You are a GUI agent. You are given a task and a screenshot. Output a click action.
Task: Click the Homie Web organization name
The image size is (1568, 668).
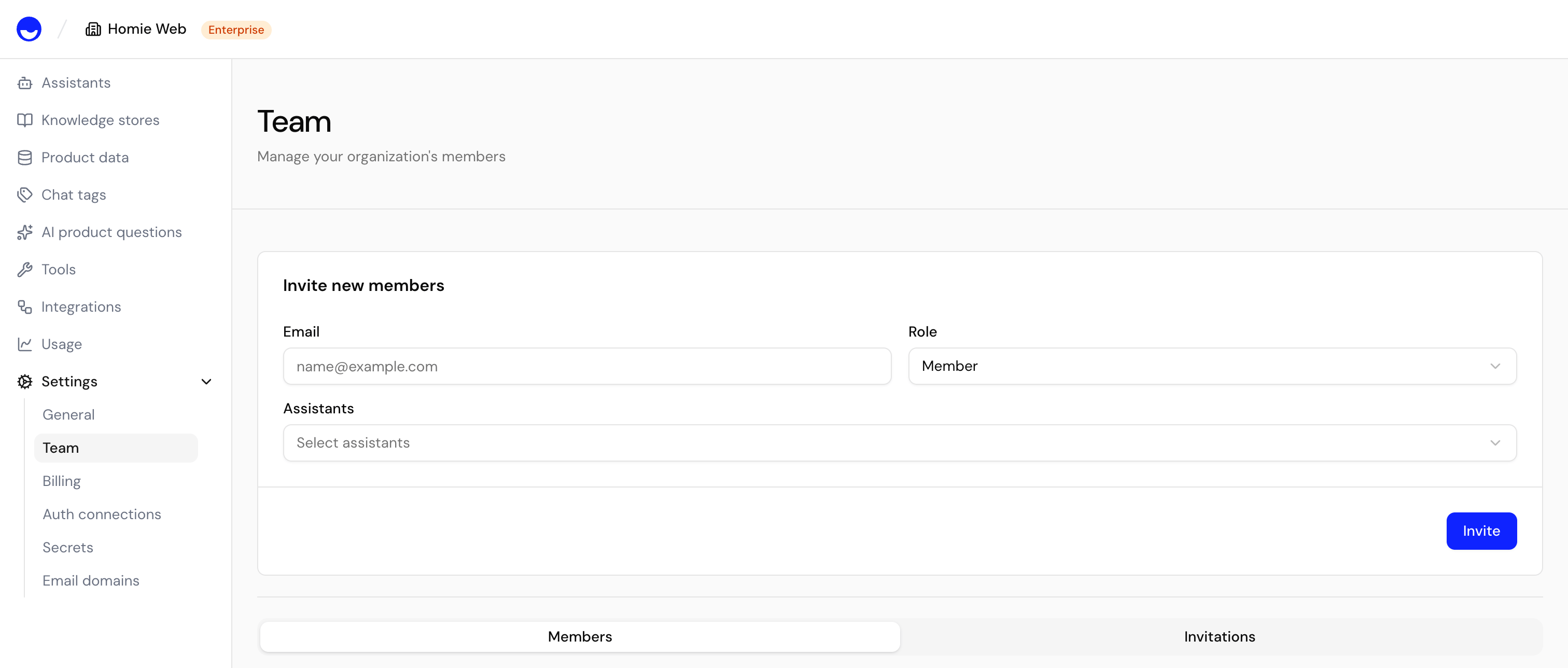(x=147, y=29)
